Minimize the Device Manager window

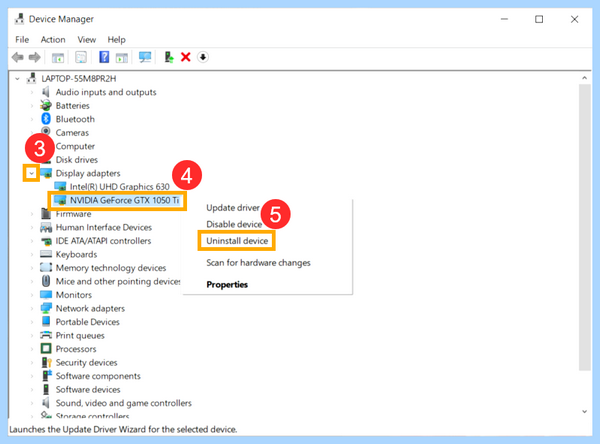tap(504, 19)
